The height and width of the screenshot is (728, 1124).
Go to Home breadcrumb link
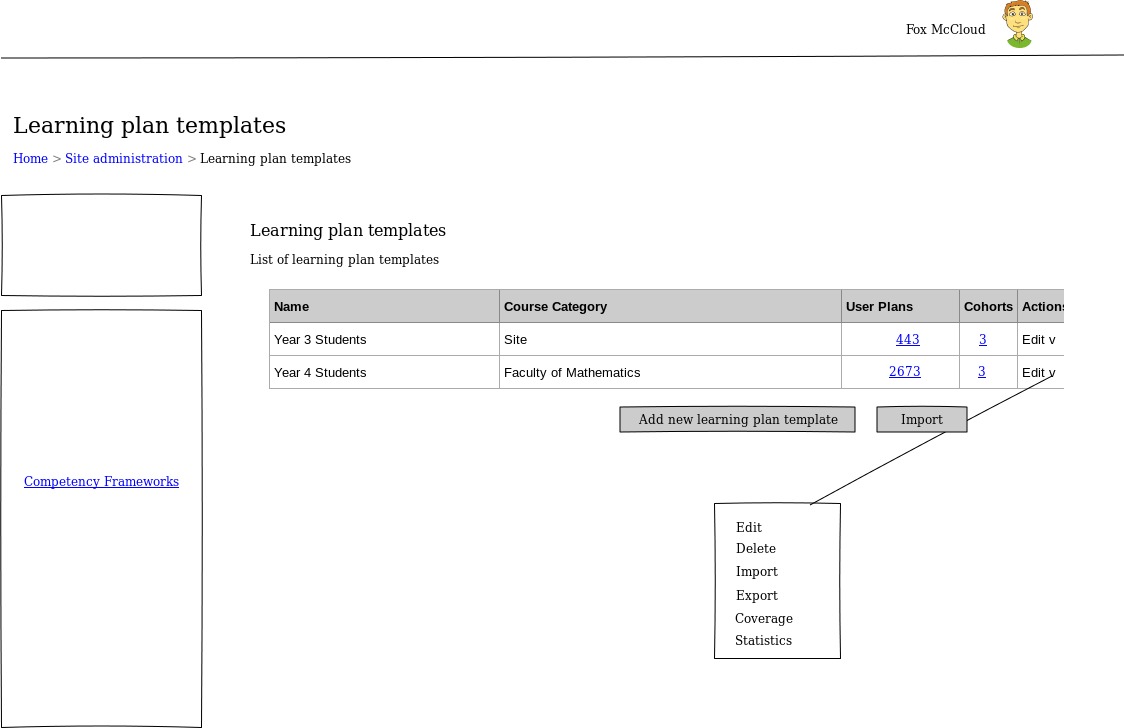click(x=30, y=159)
